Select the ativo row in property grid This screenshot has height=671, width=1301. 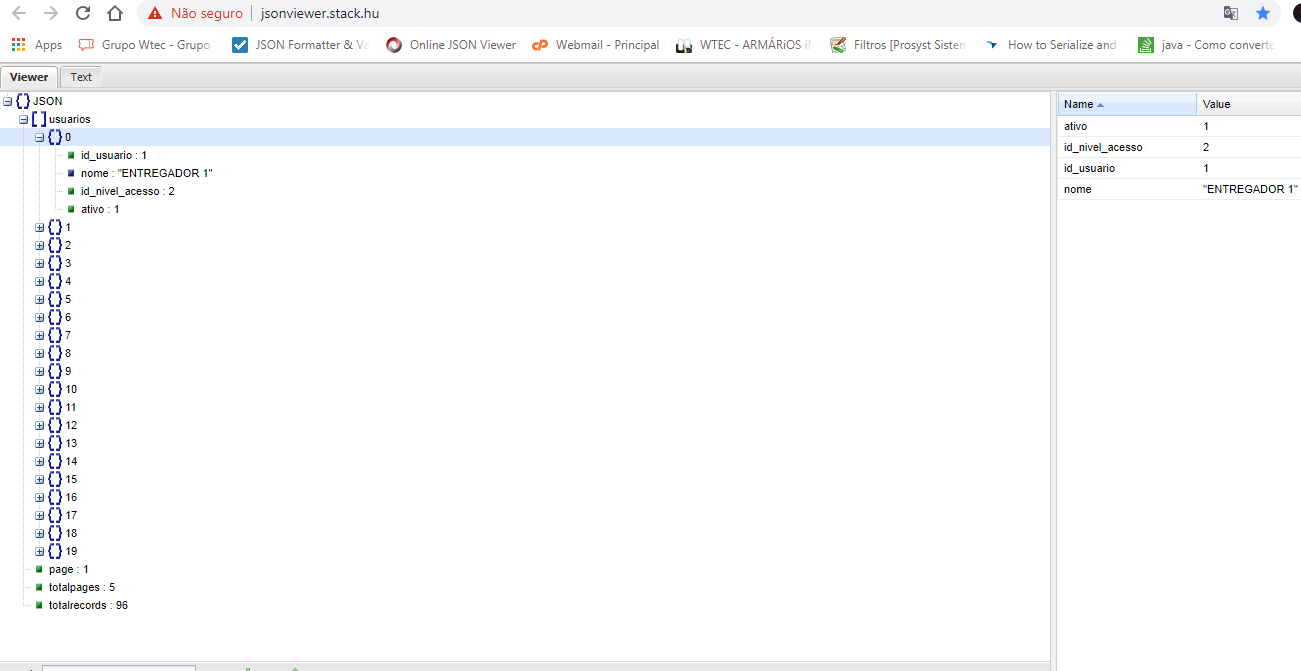[1179, 126]
